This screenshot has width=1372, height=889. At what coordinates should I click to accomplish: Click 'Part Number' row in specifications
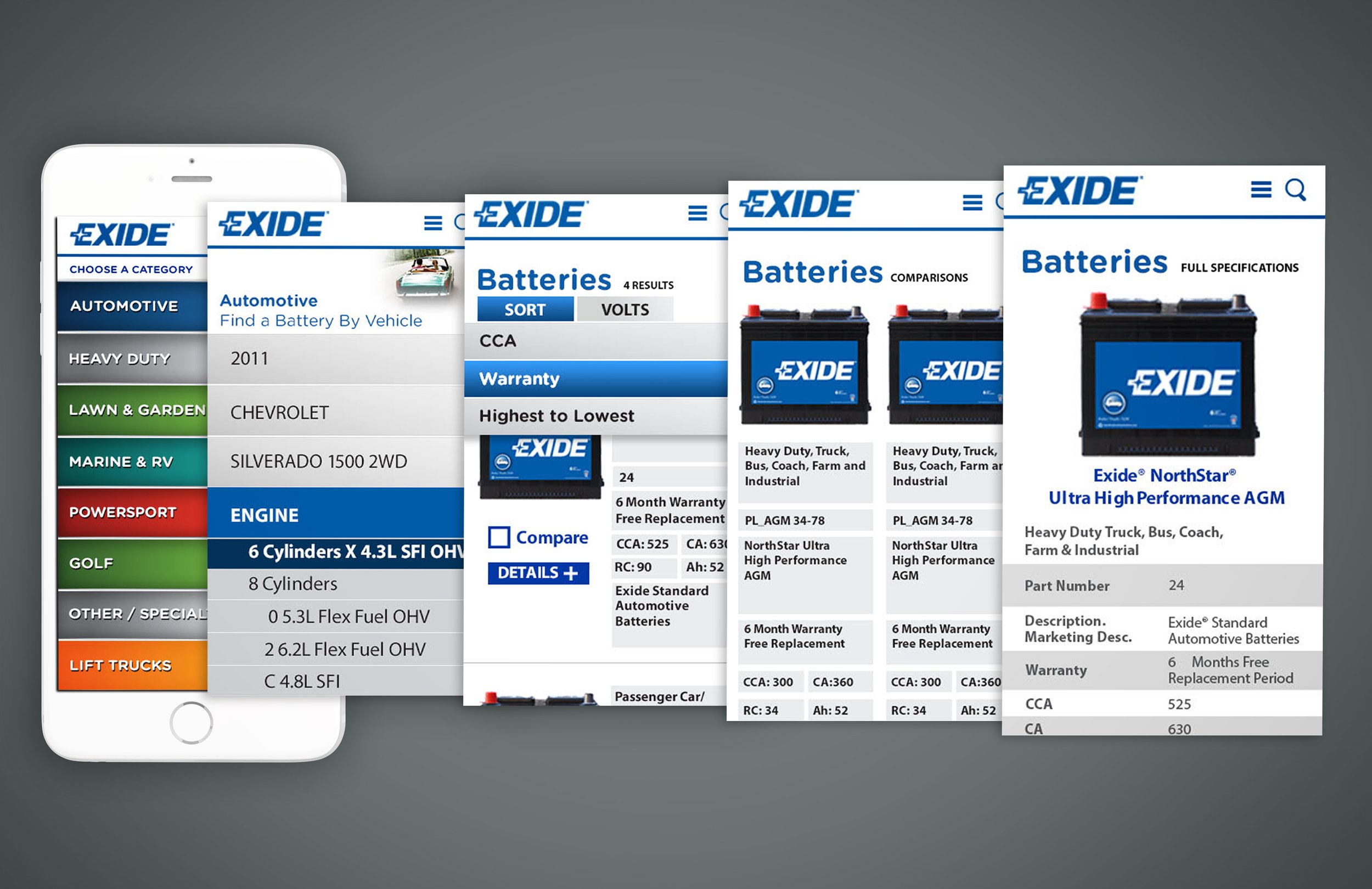(1162, 585)
